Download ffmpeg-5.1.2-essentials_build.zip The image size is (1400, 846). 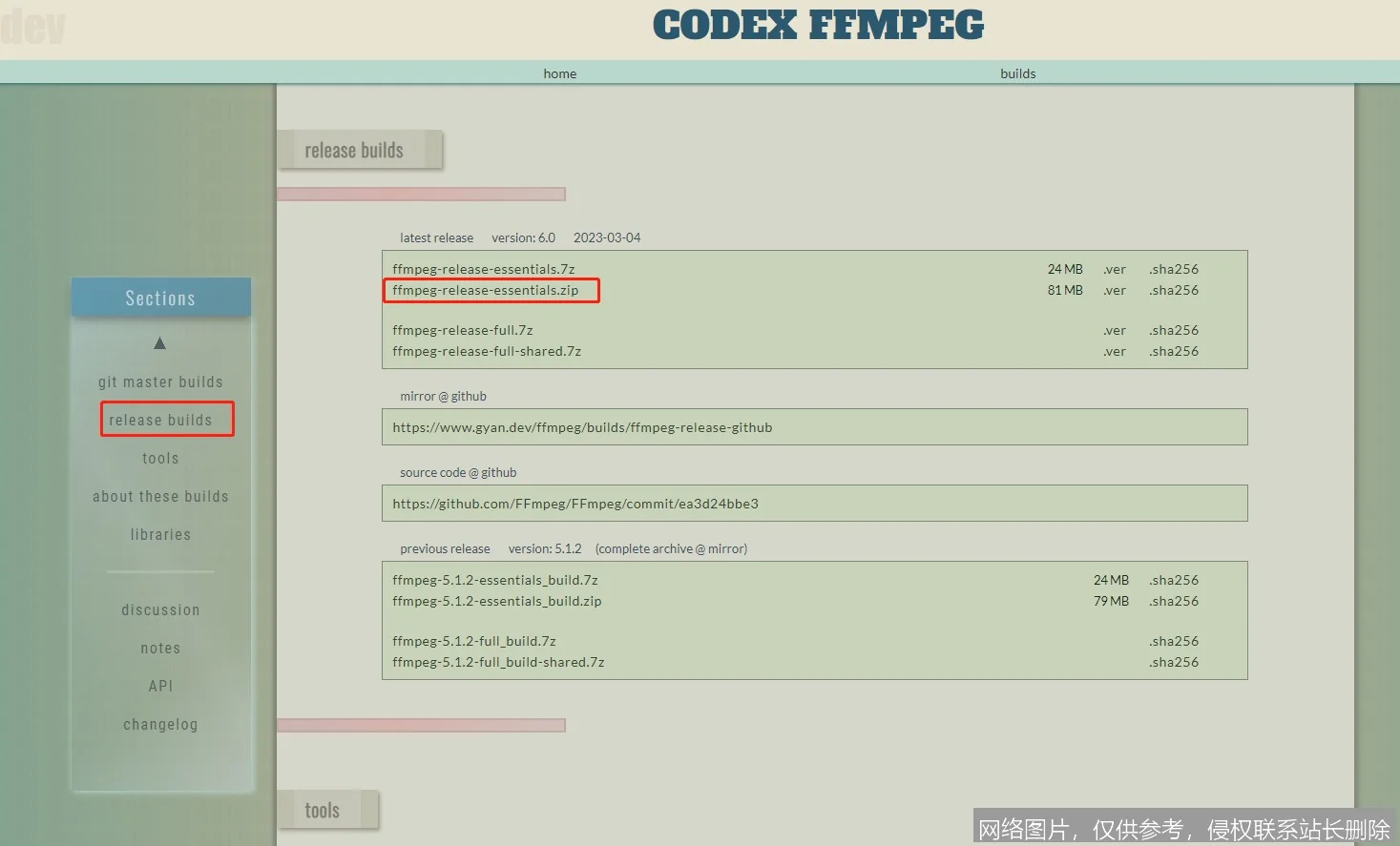click(497, 601)
